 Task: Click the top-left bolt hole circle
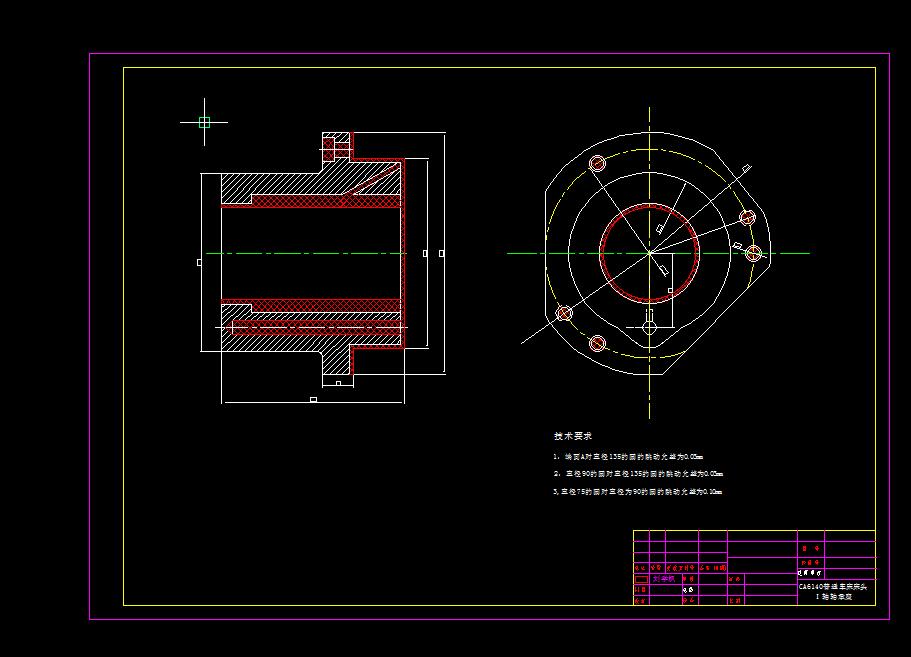coord(597,162)
